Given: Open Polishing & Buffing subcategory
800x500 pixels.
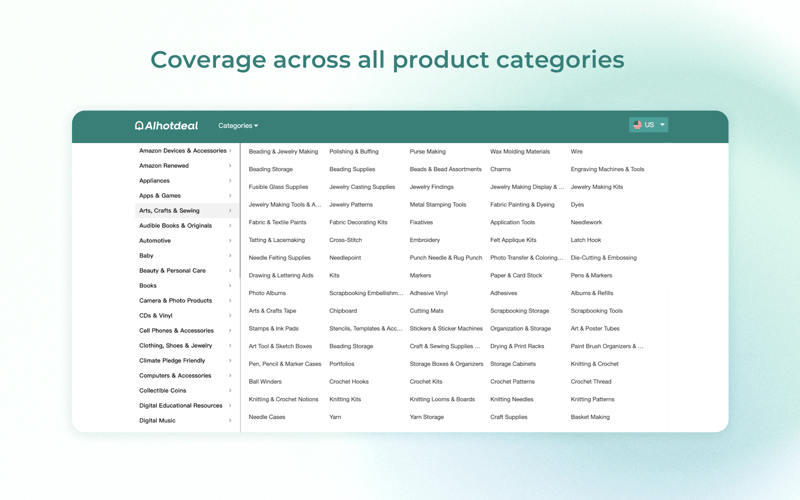Looking at the screenshot, I should click(354, 152).
